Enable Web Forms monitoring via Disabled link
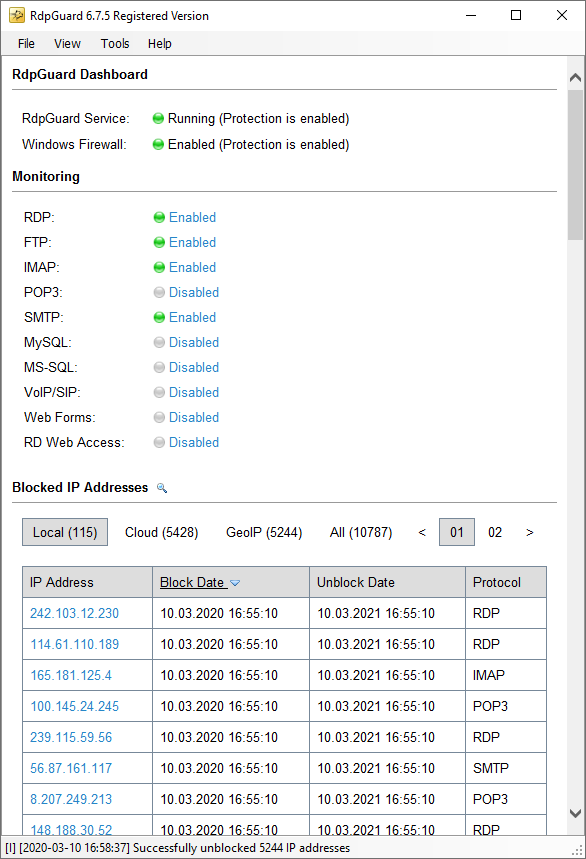The image size is (586, 859). (194, 417)
